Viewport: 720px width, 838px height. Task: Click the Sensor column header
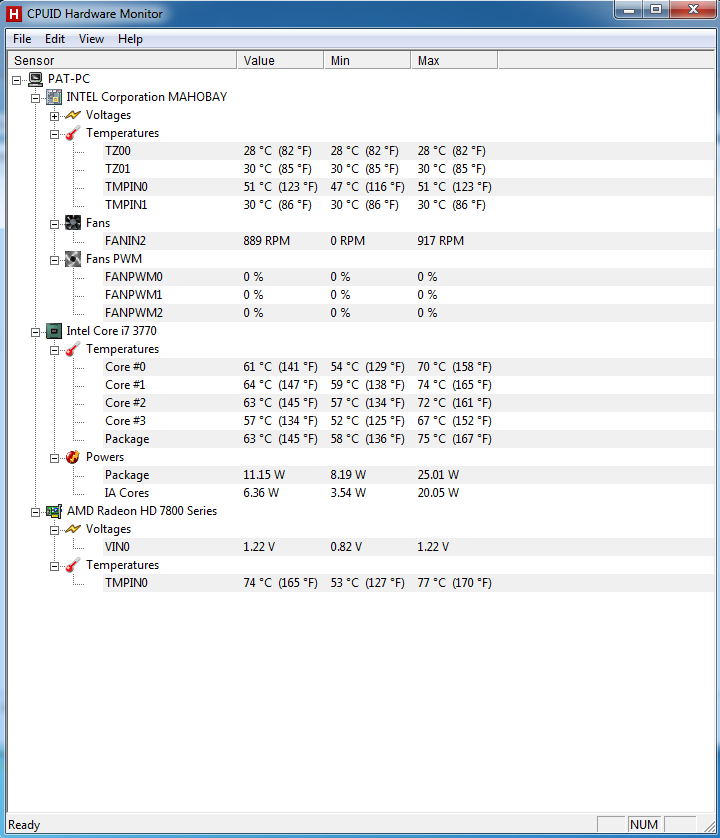[x=122, y=60]
